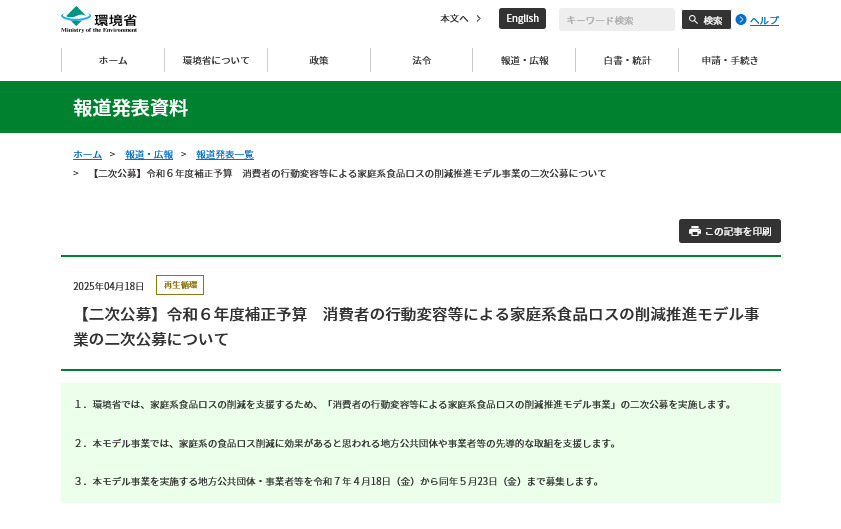Click the Ministry of the Environment logo
Image resolution: width=841 pixels, height=529 pixels.
pos(99,19)
